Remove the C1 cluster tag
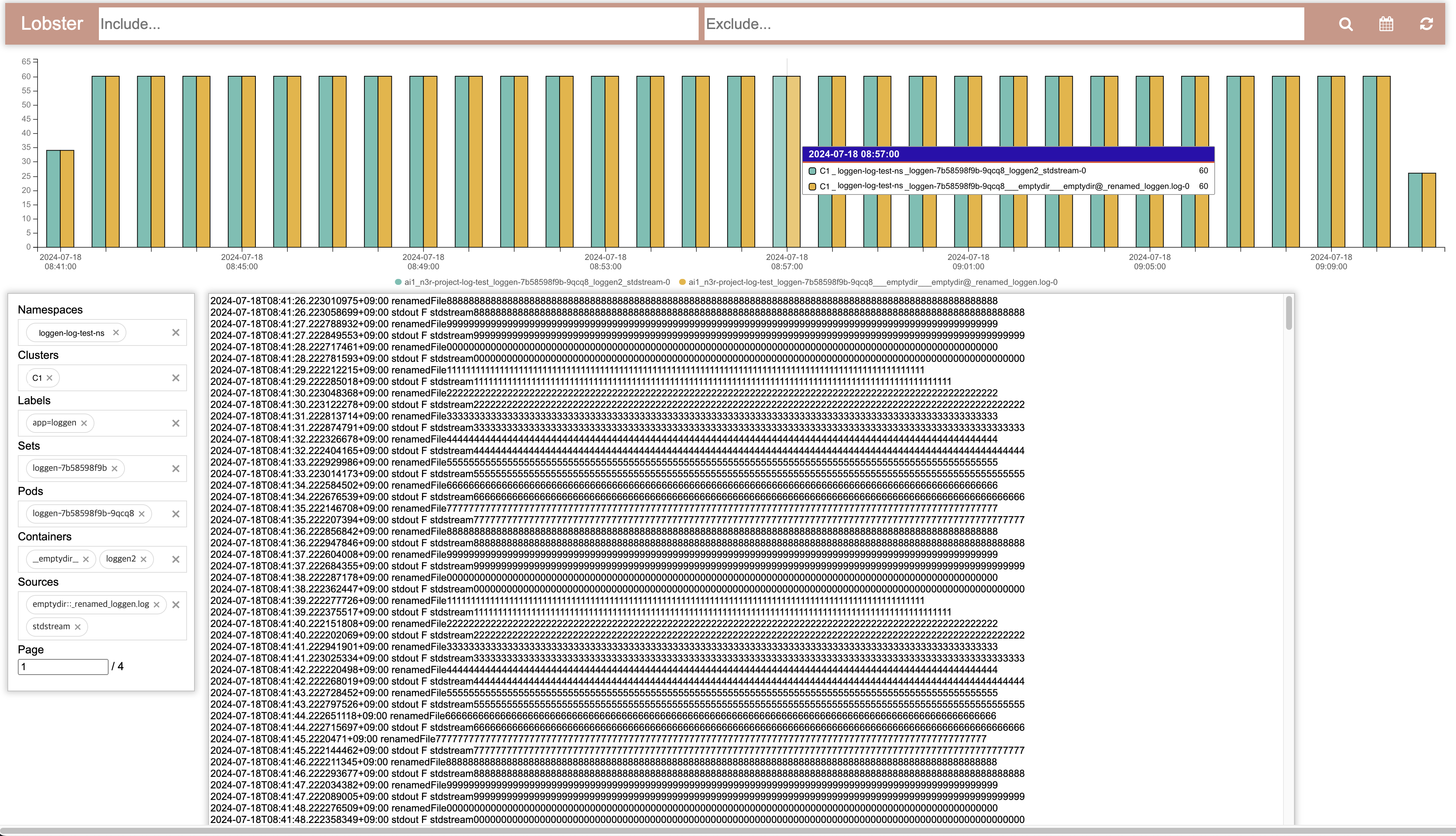1456x836 pixels. coord(49,378)
